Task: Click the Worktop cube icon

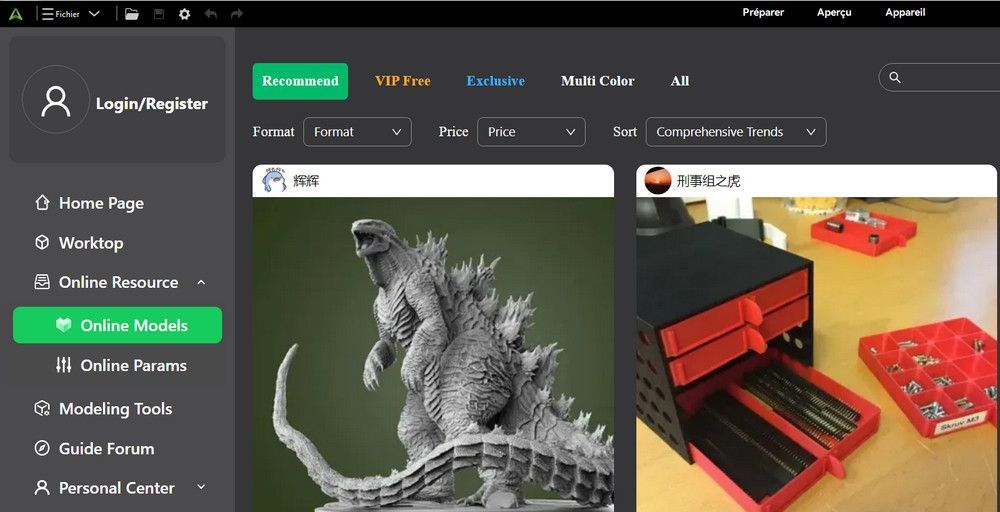Action: point(42,242)
